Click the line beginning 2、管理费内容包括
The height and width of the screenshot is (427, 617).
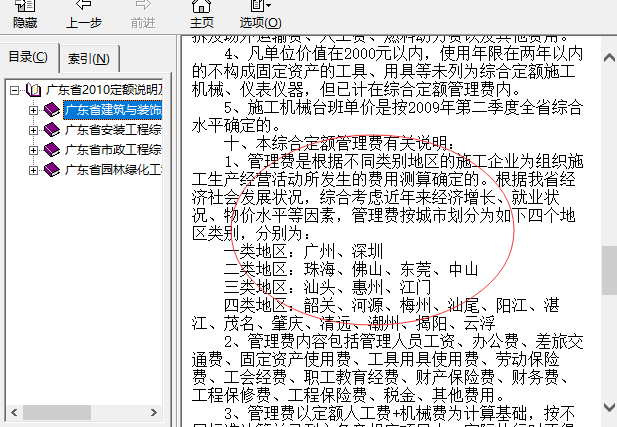coord(403,342)
